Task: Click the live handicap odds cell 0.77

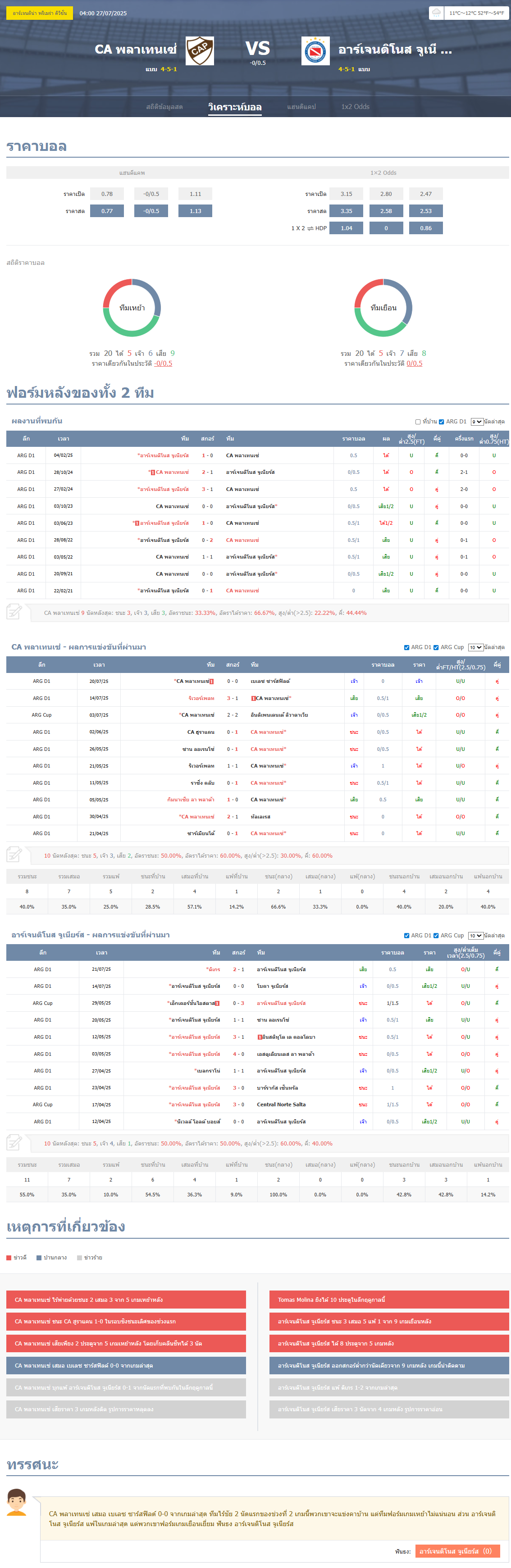Action: point(107,211)
